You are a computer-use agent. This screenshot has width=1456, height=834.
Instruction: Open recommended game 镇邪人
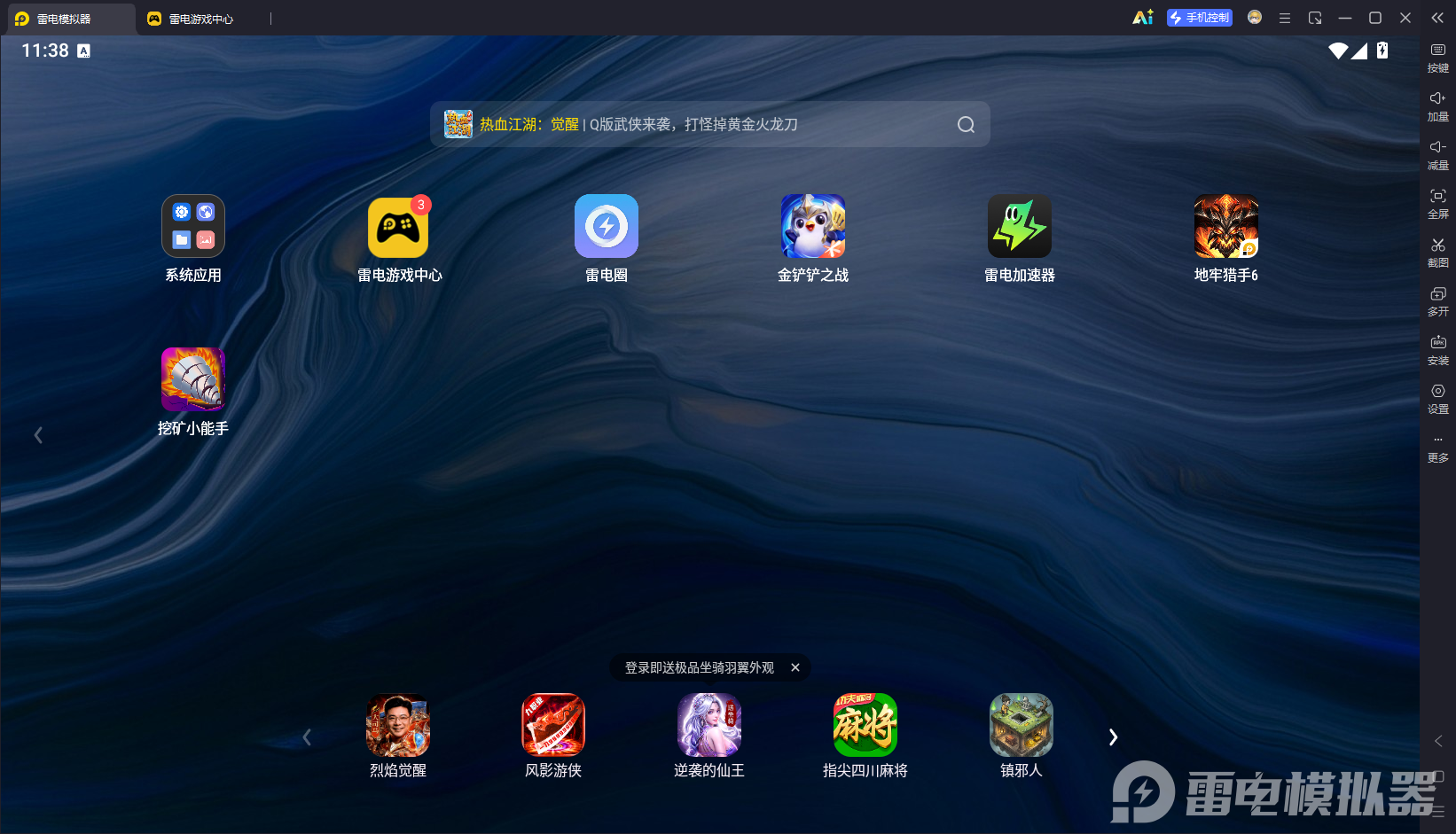[1022, 725]
